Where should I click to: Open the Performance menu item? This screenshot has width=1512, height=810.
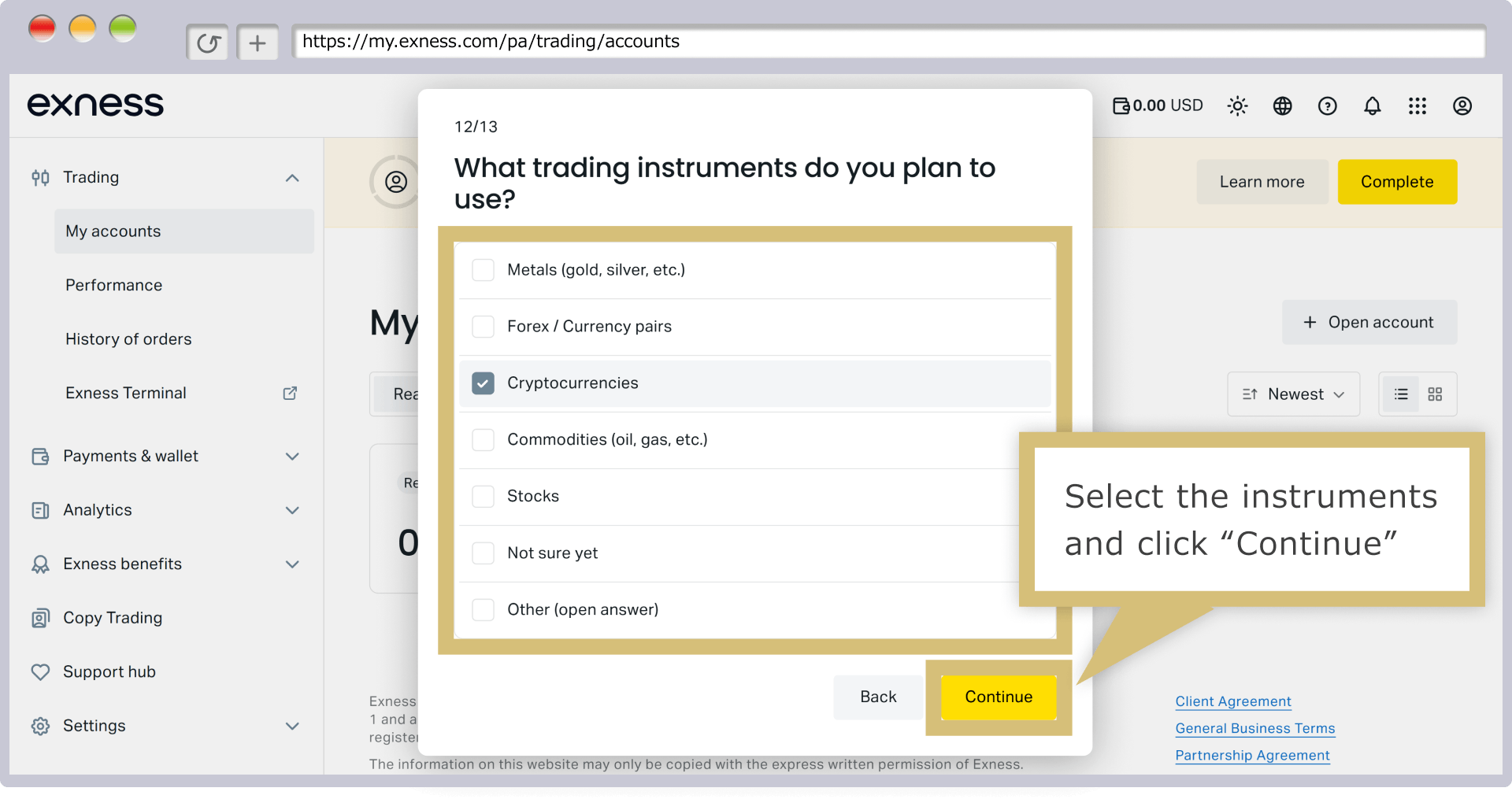(113, 285)
